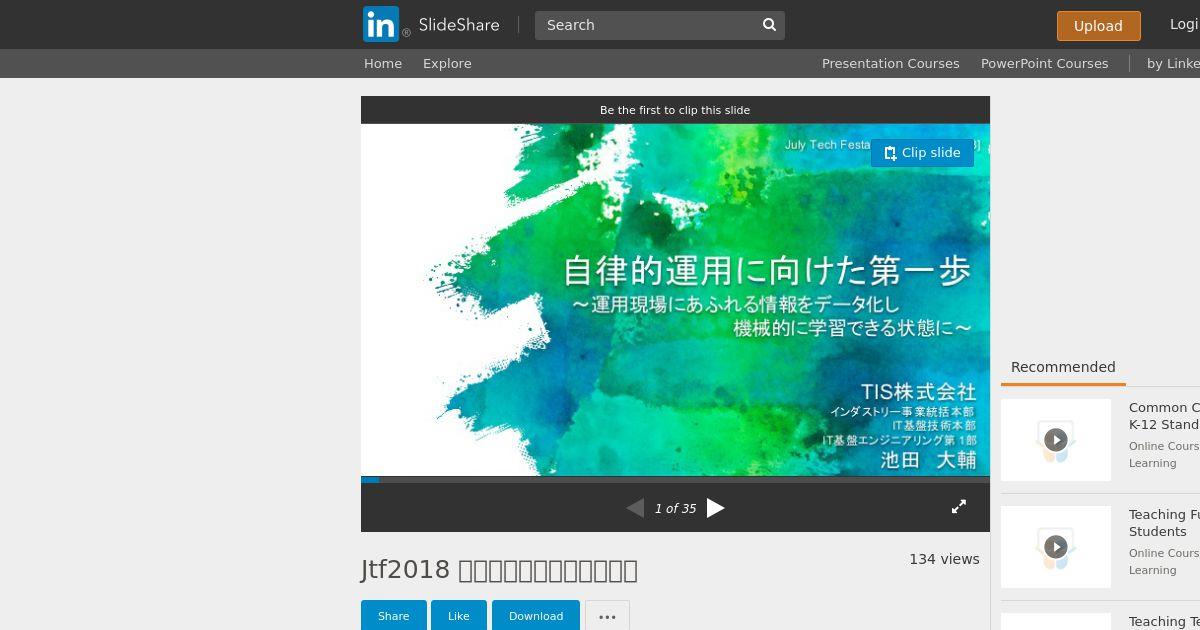1200x630 pixels.
Task: Open Presentation Courses in the navigation
Action: pyautogui.click(x=890, y=63)
